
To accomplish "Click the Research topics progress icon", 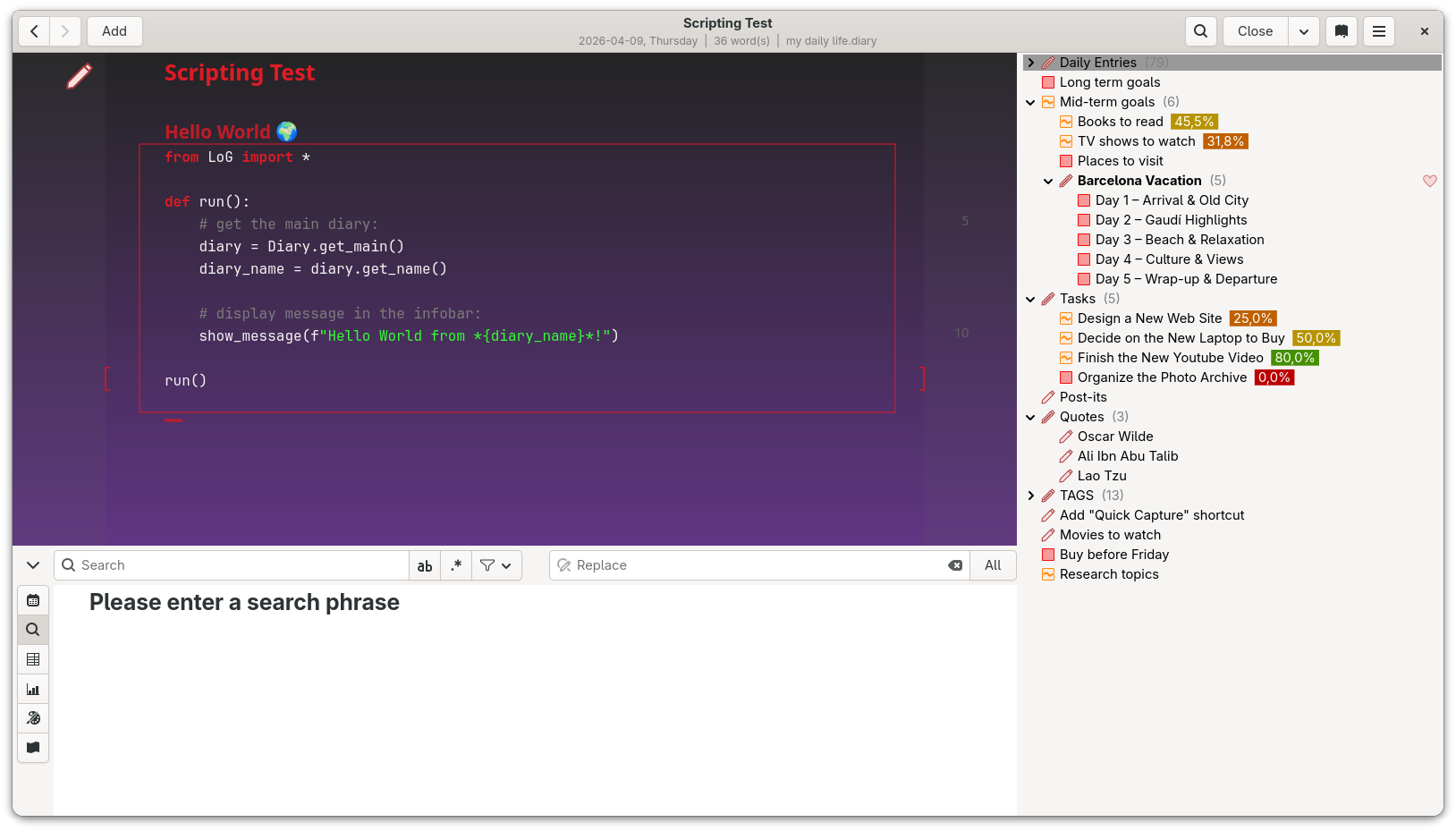I will (1048, 574).
